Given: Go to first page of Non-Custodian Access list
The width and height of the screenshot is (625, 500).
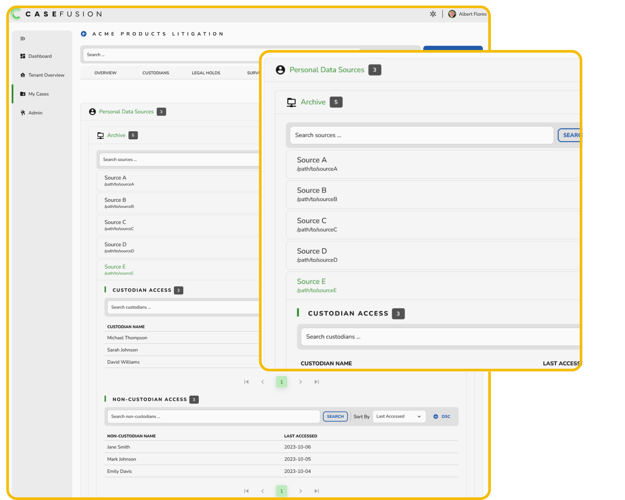Looking at the screenshot, I should click(x=246, y=491).
